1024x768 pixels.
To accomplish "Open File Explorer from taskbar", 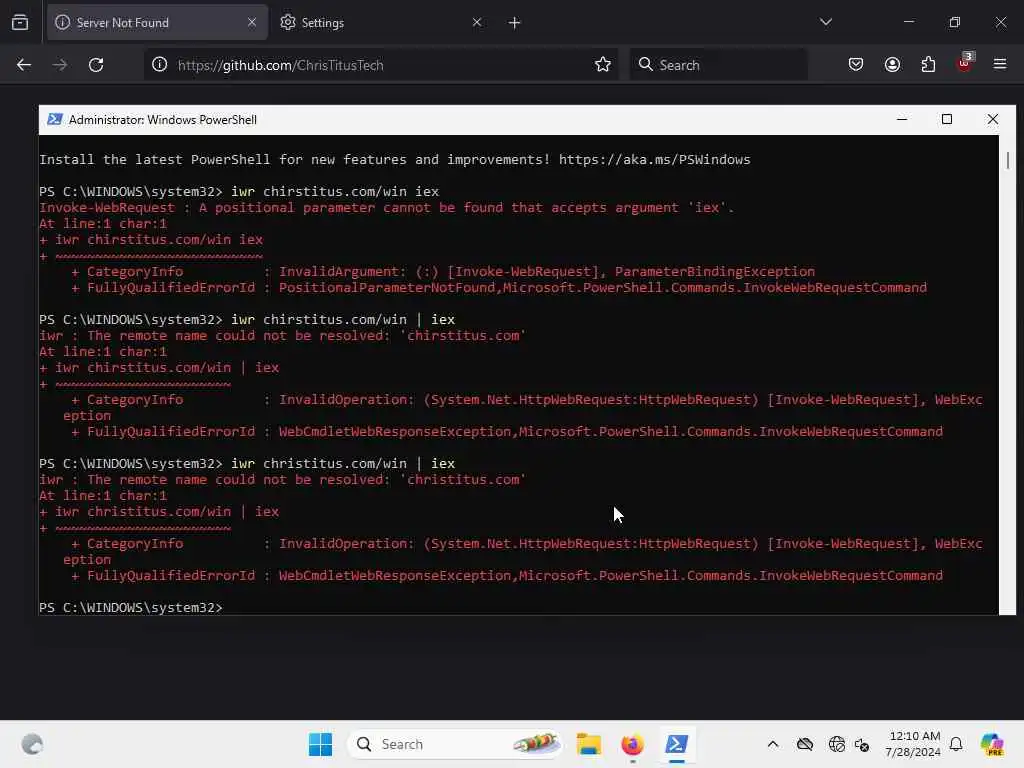I will (x=589, y=744).
